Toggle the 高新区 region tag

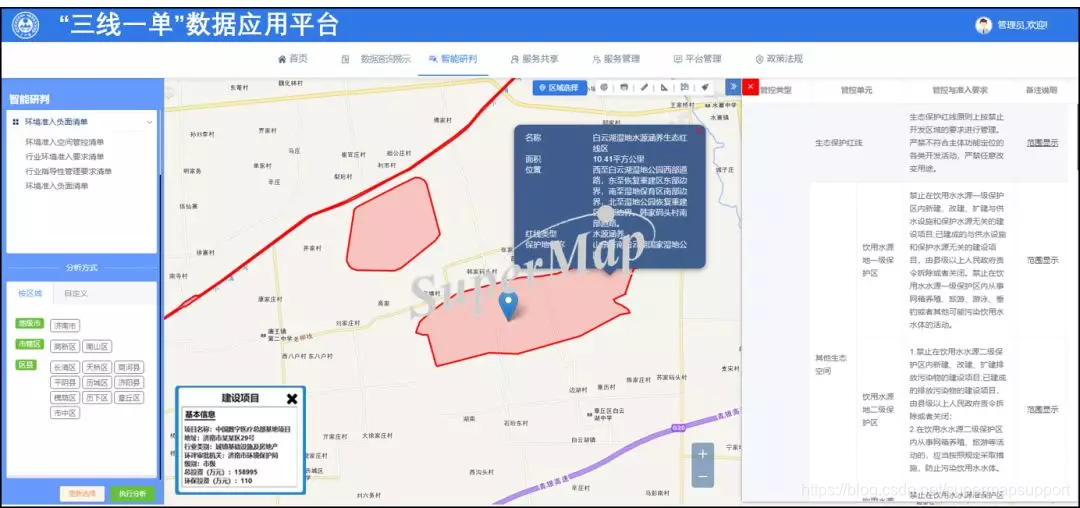pyautogui.click(x=65, y=346)
